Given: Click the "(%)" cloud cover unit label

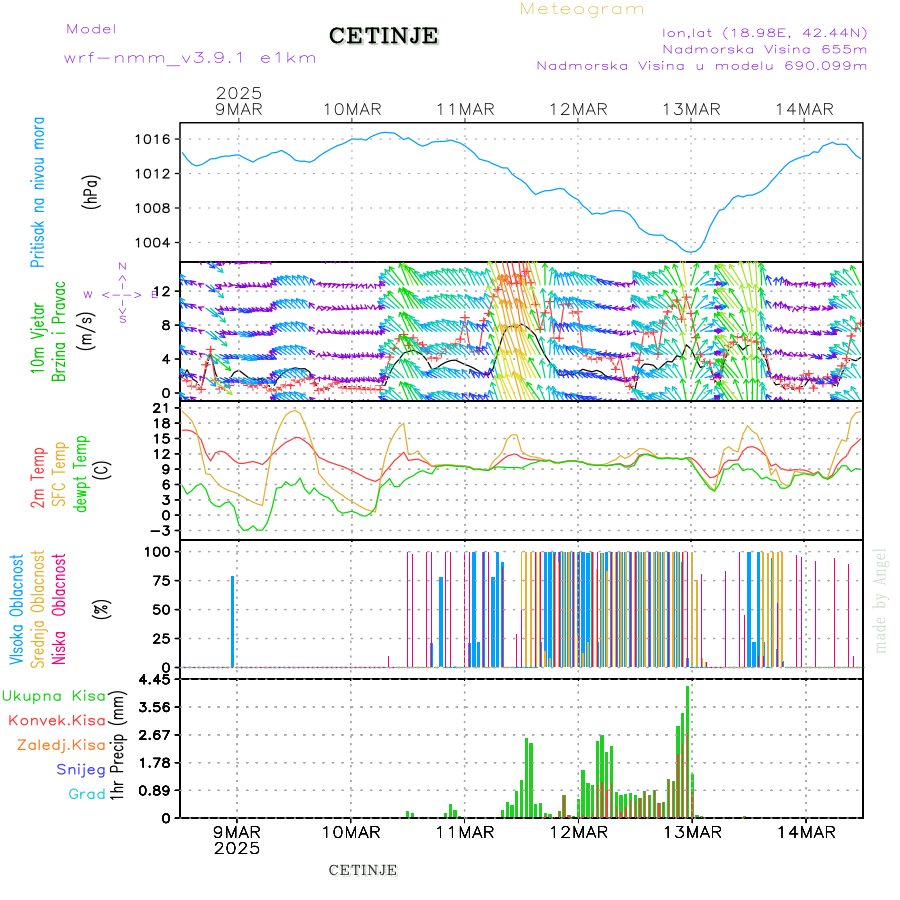Looking at the screenshot, I should (x=102, y=608).
